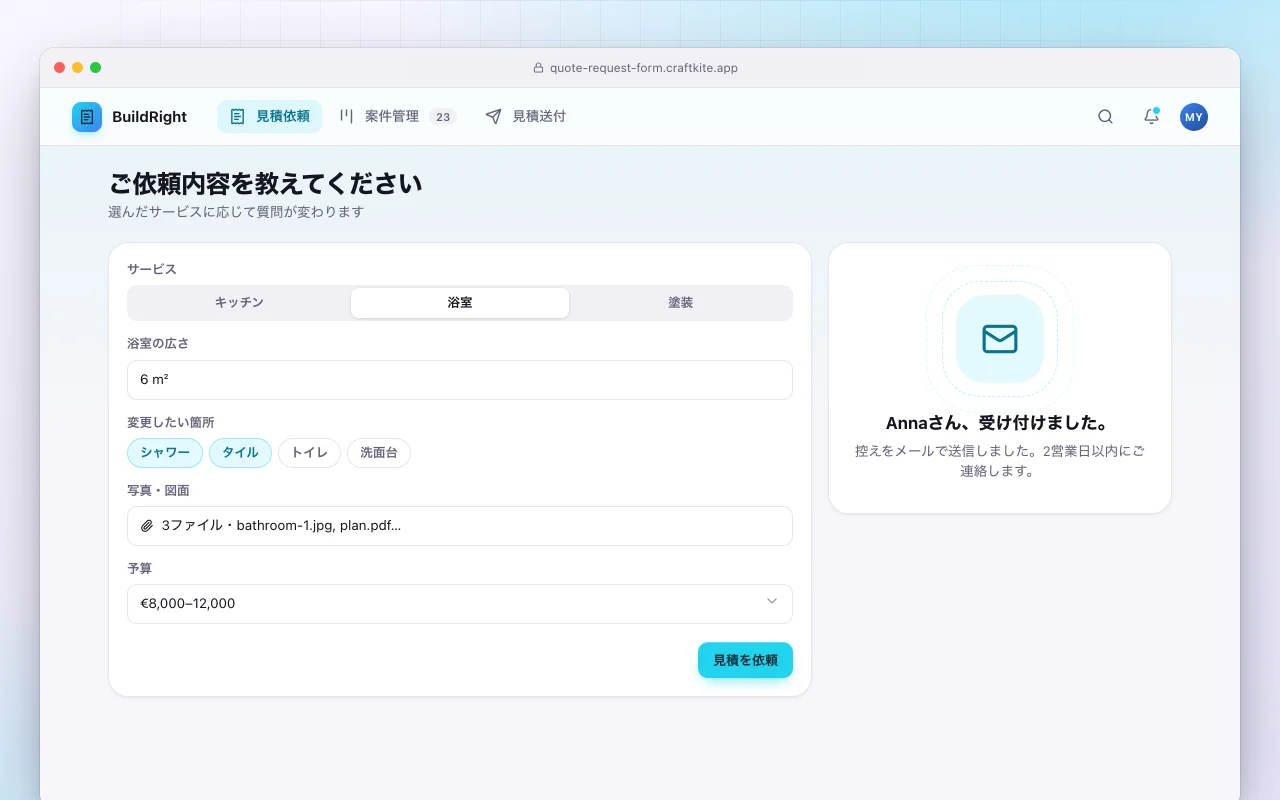Click the subtitle 選んだサービスに応じて質問が変わります
Screen dimensions: 1280x800
236,212
